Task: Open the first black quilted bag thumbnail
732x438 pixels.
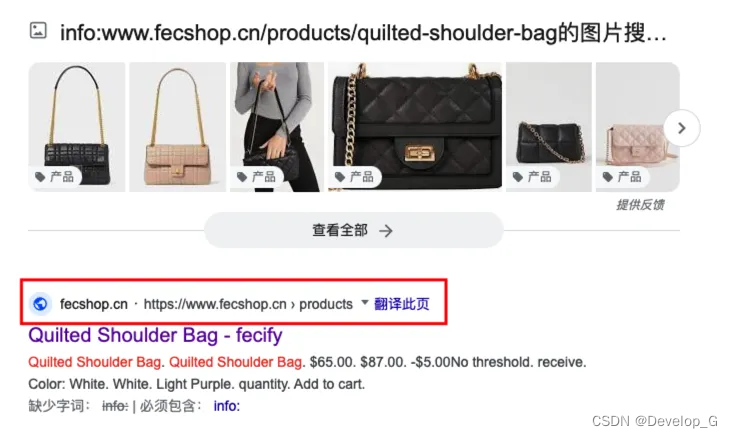Action: (77, 127)
